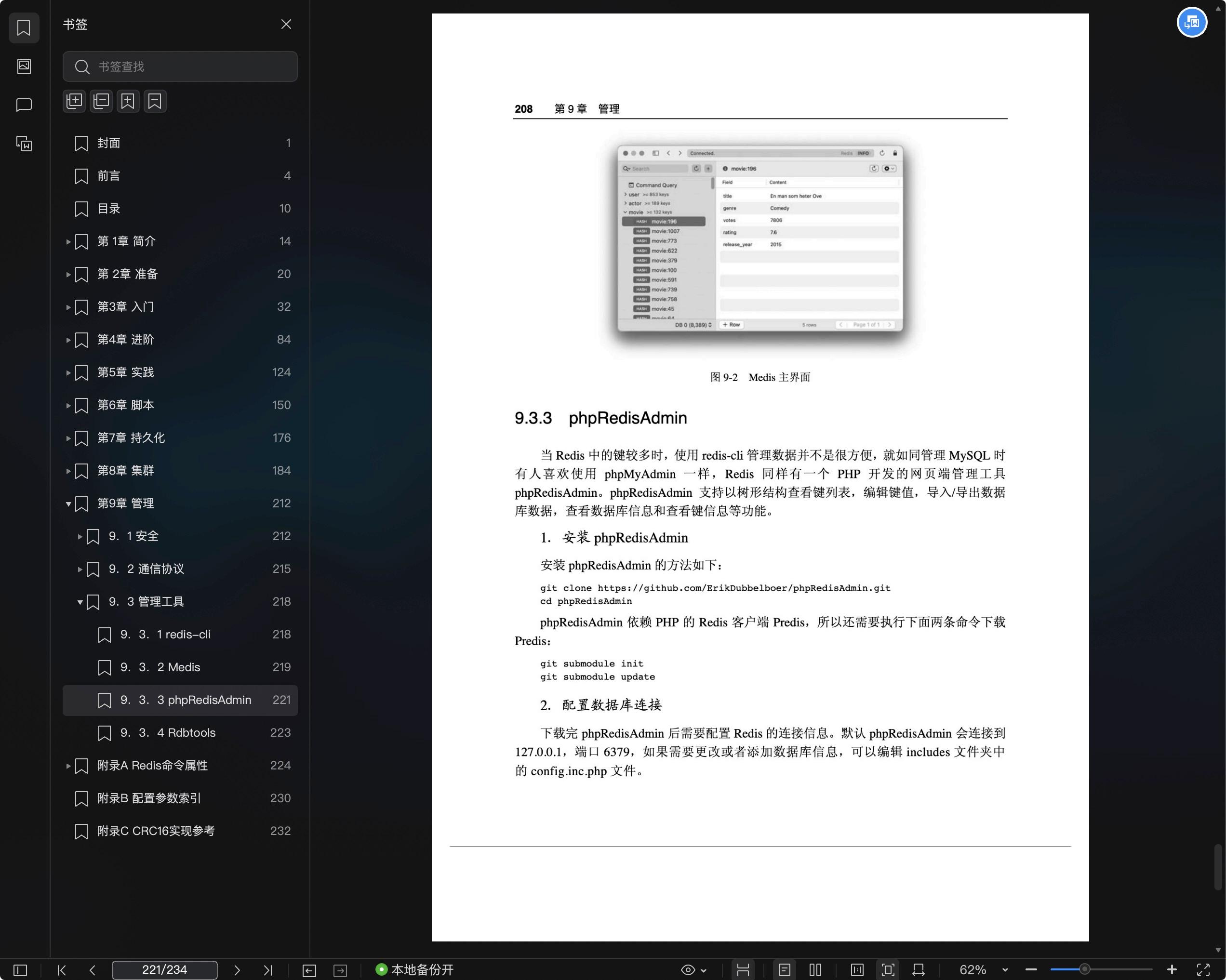
Task: Open the 目录 bookmark
Action: click(180, 209)
